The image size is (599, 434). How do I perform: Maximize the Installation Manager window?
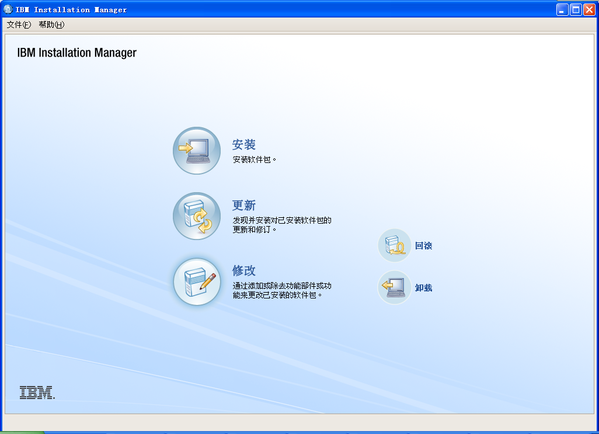576,10
